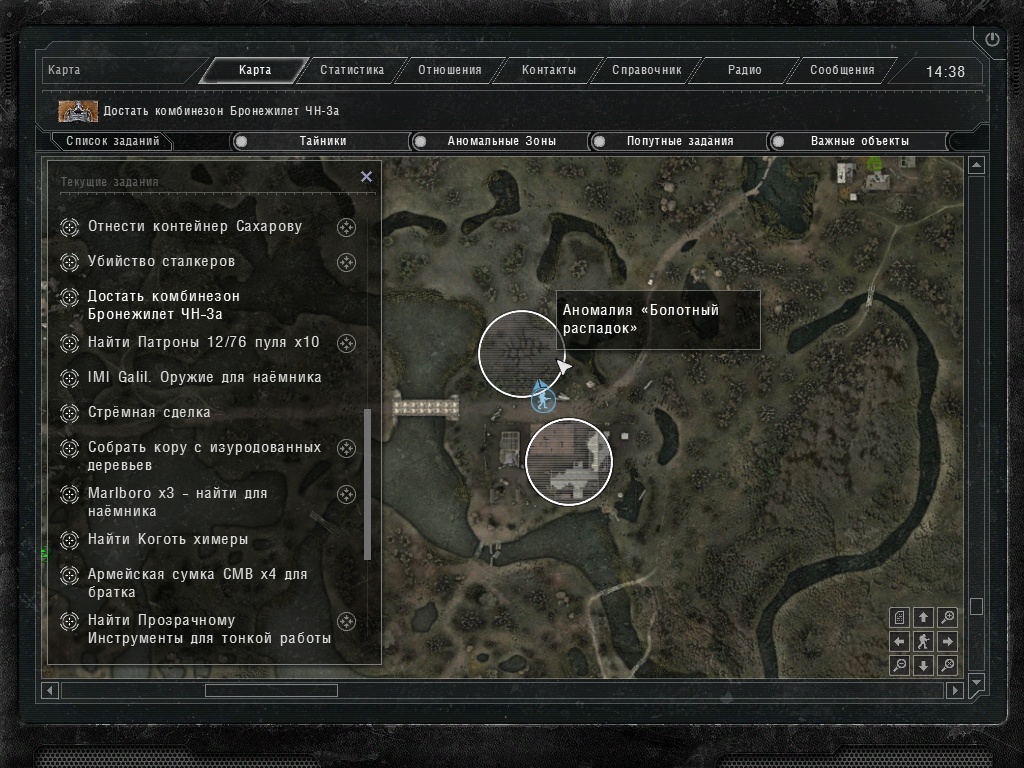Screen dimensions: 1024x768
Task: Click the blue player marker on map
Action: 542,398
